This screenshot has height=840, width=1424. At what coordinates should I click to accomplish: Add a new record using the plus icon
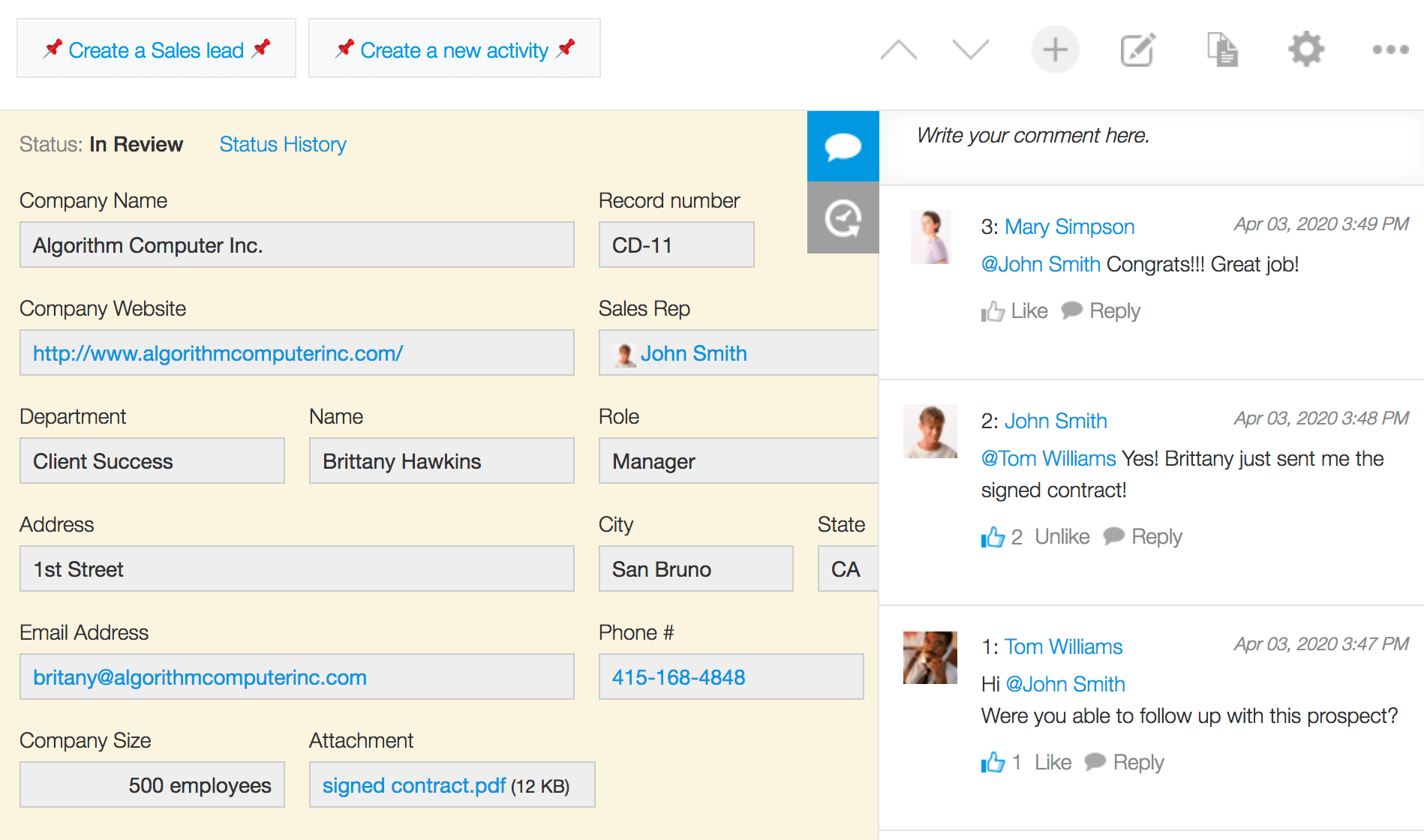pos(1055,49)
